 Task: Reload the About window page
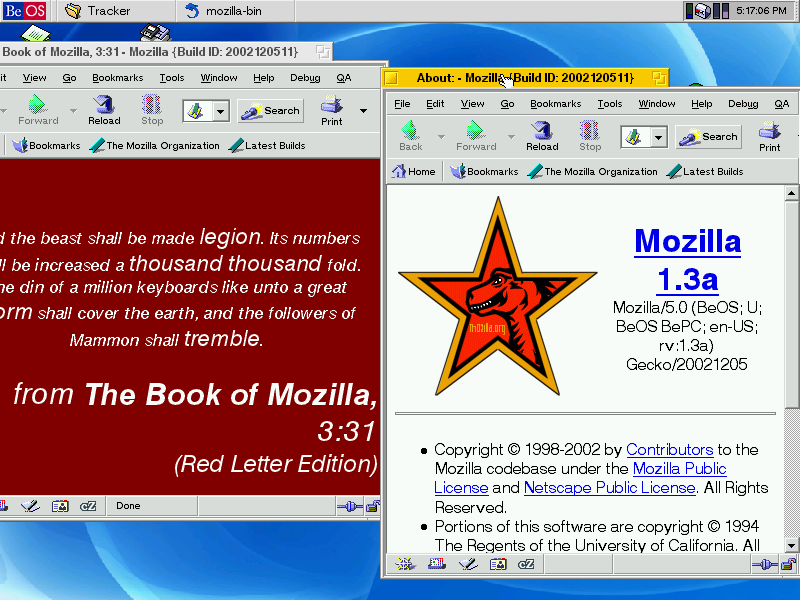[x=542, y=136]
